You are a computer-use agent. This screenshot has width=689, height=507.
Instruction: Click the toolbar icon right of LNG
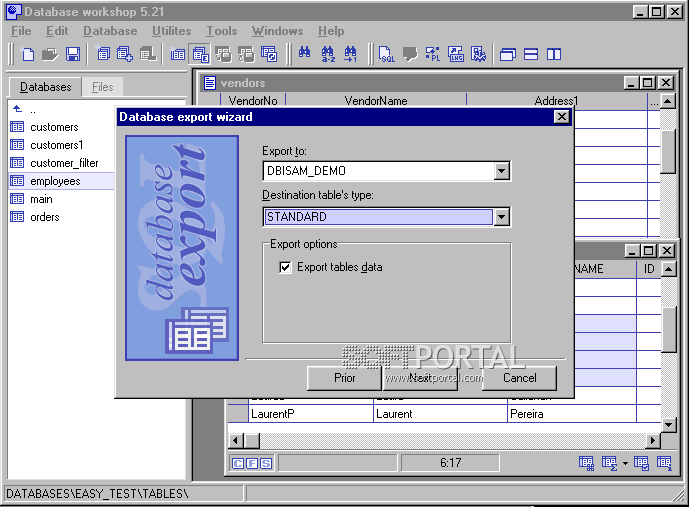click(478, 54)
